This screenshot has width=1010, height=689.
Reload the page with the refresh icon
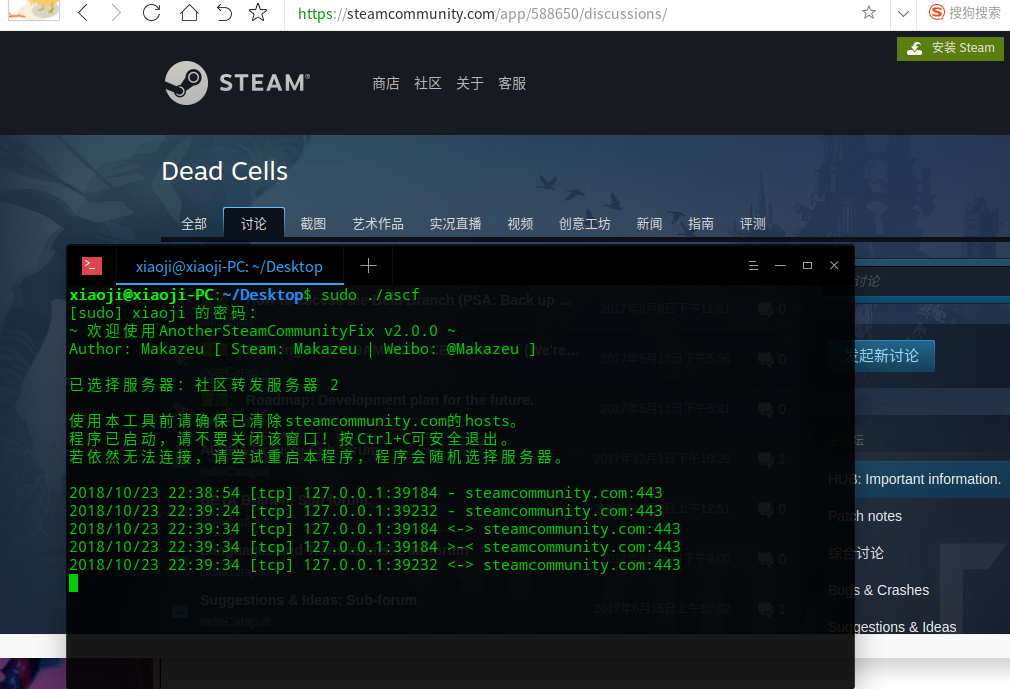click(151, 12)
